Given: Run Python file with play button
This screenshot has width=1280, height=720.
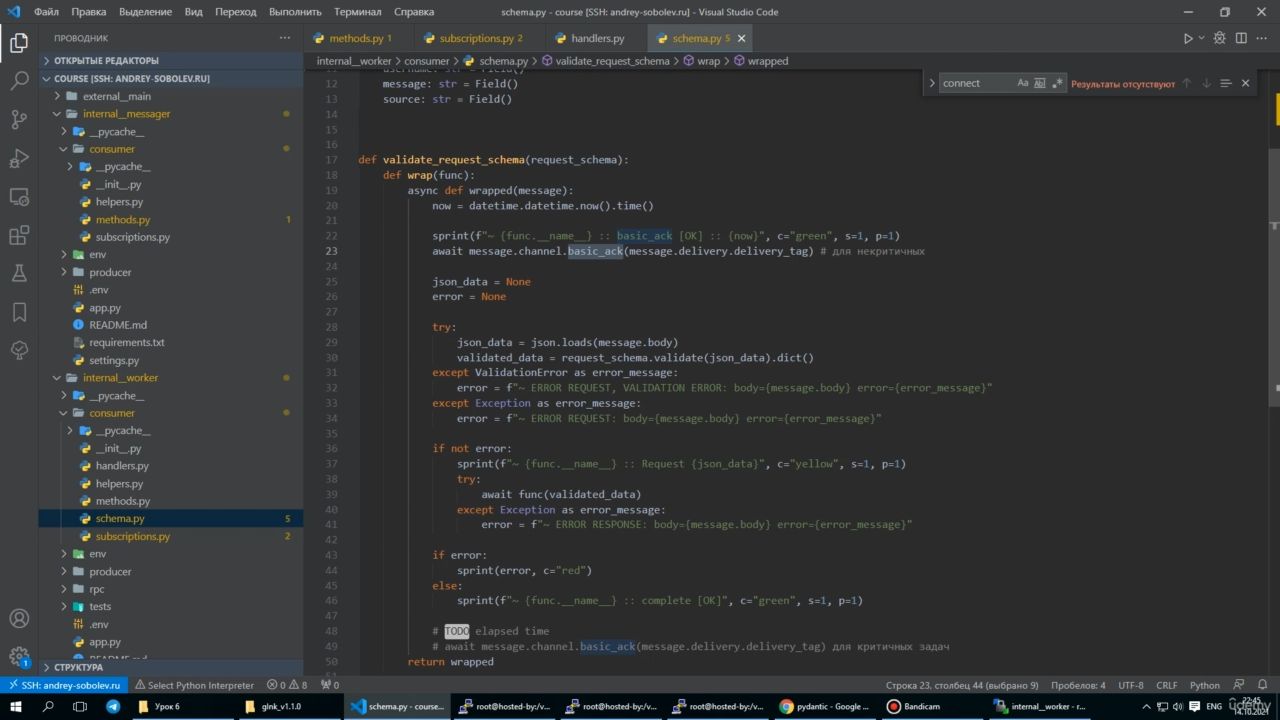Looking at the screenshot, I should (1188, 38).
